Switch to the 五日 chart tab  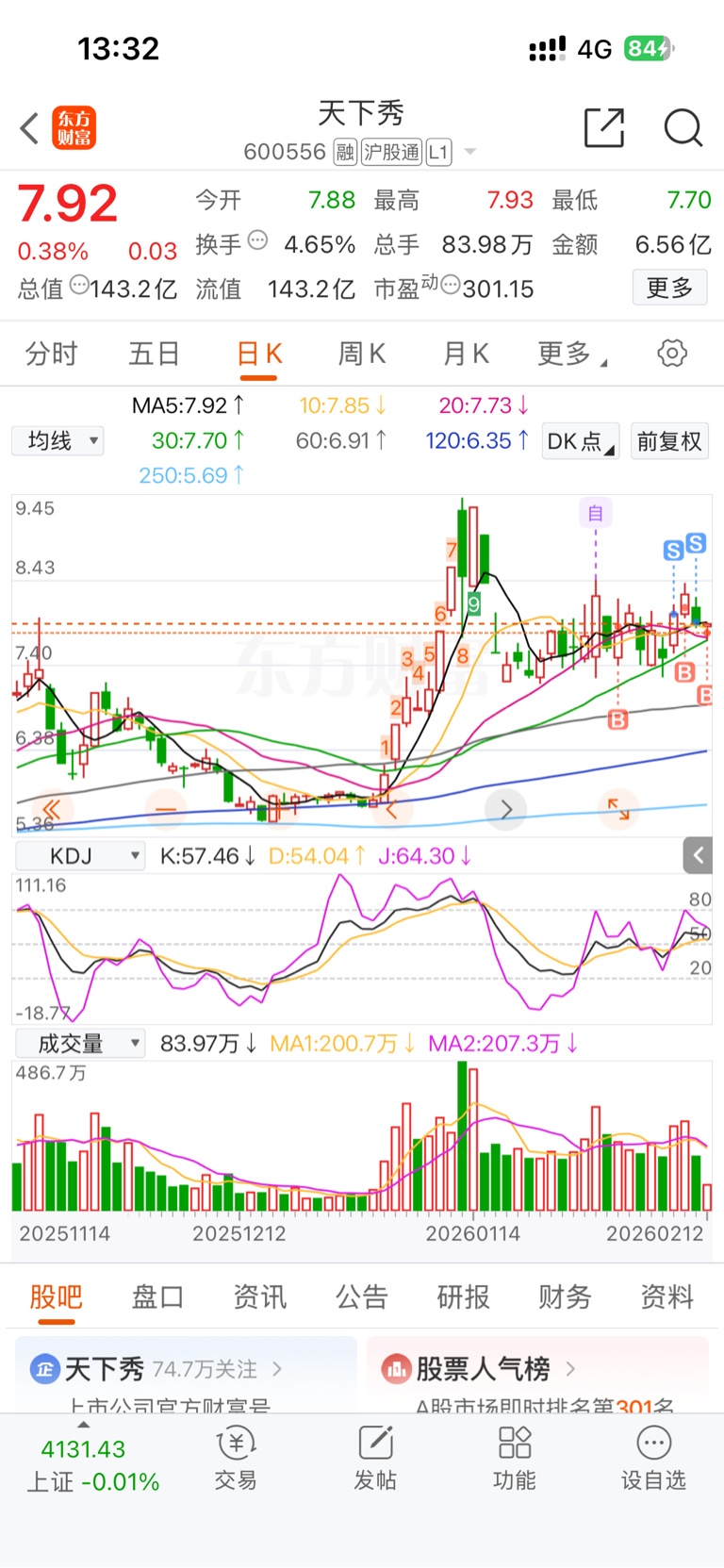(x=155, y=354)
